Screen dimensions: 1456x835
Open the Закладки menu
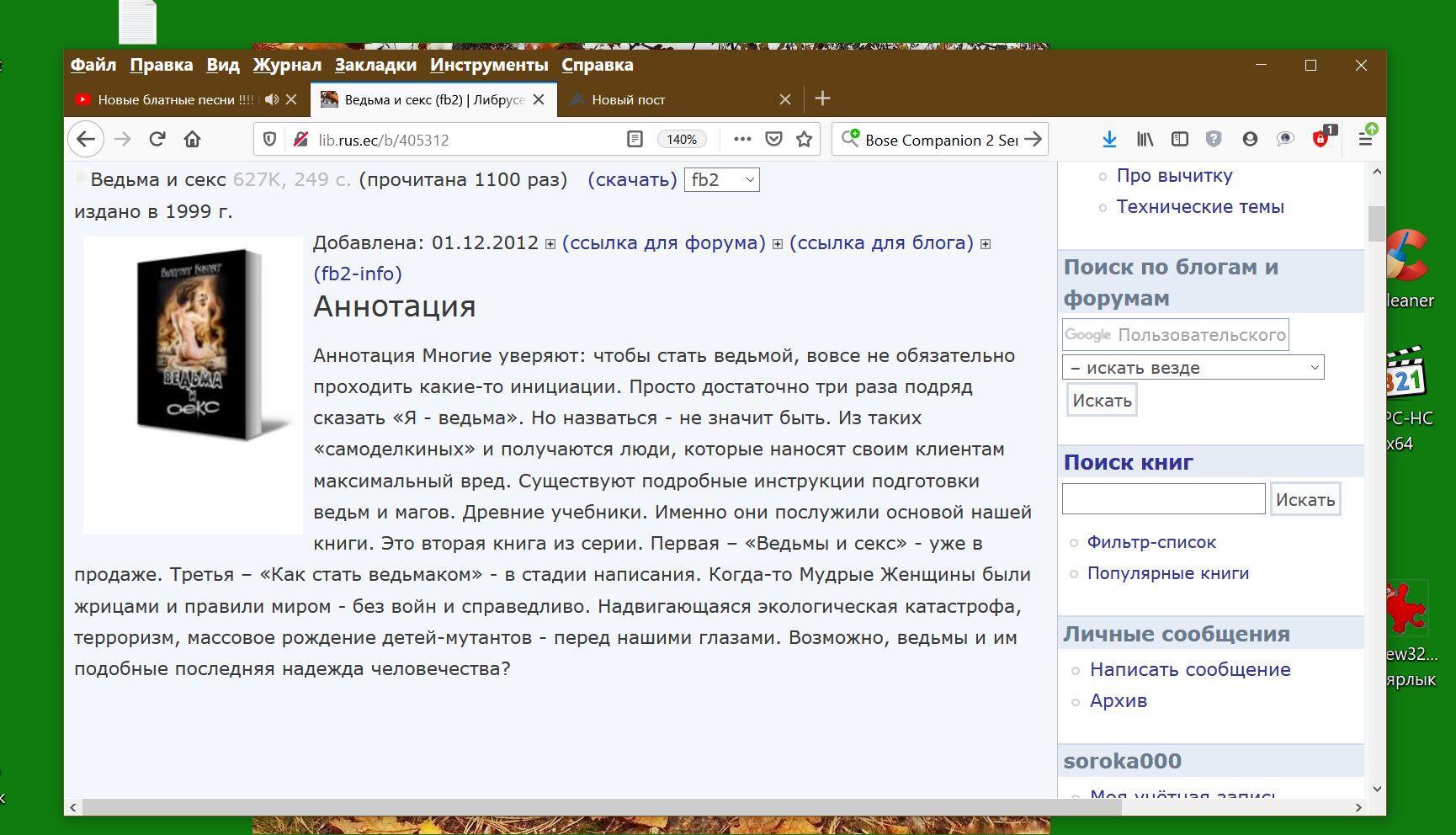(375, 65)
